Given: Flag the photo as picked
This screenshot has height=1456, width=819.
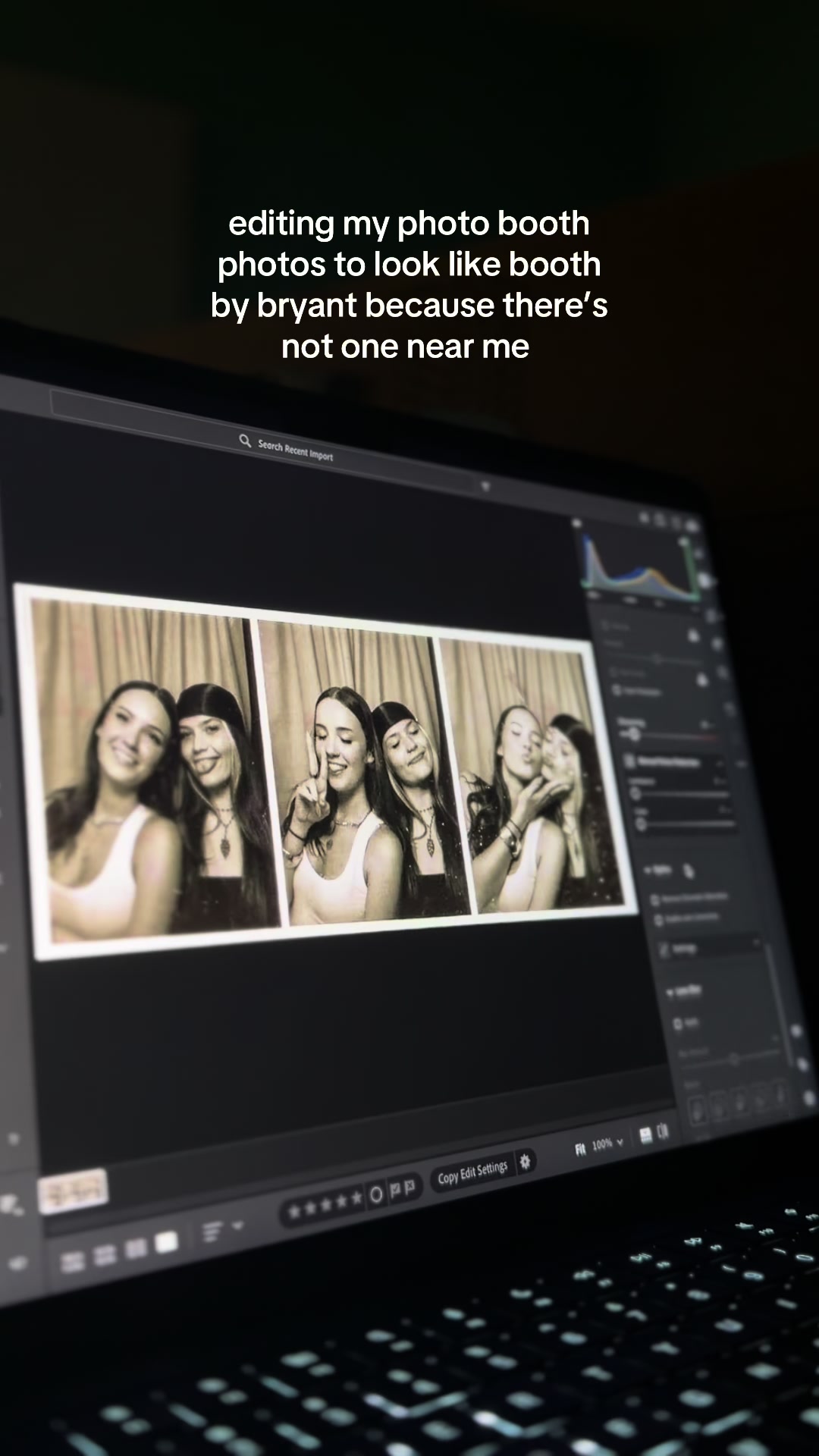Looking at the screenshot, I should pos(395,1191).
